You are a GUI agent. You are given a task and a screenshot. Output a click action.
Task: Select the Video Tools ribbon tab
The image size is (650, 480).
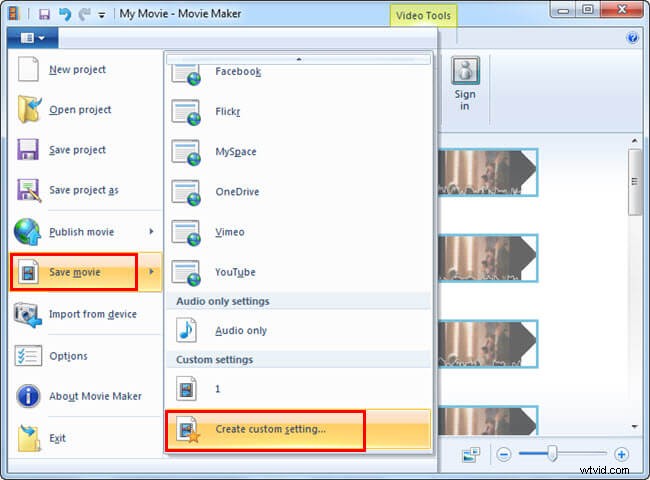[x=423, y=16]
